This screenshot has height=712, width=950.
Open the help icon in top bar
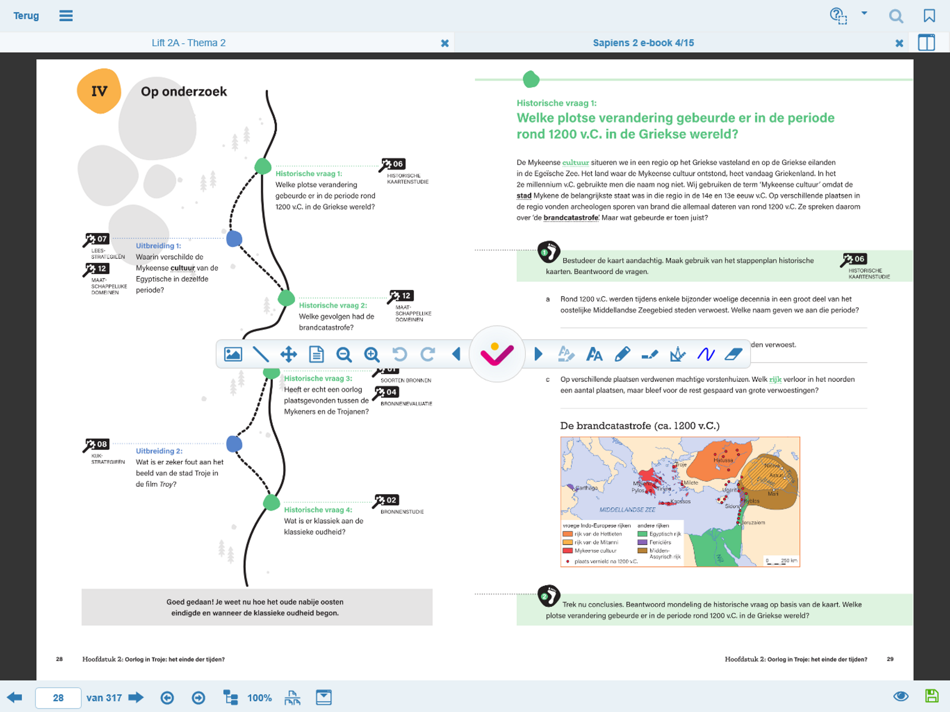[x=838, y=16]
